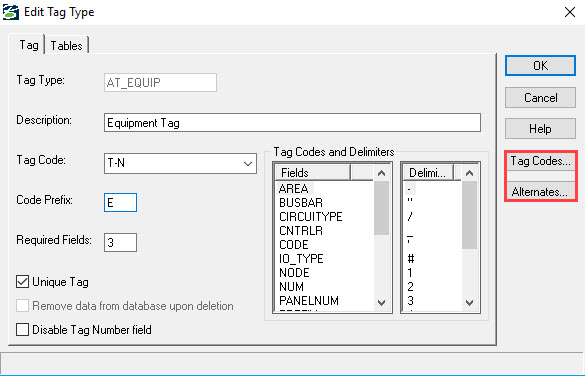585x376 pixels.
Task: Select BUSBAR in Fields list
Action: pos(301,203)
